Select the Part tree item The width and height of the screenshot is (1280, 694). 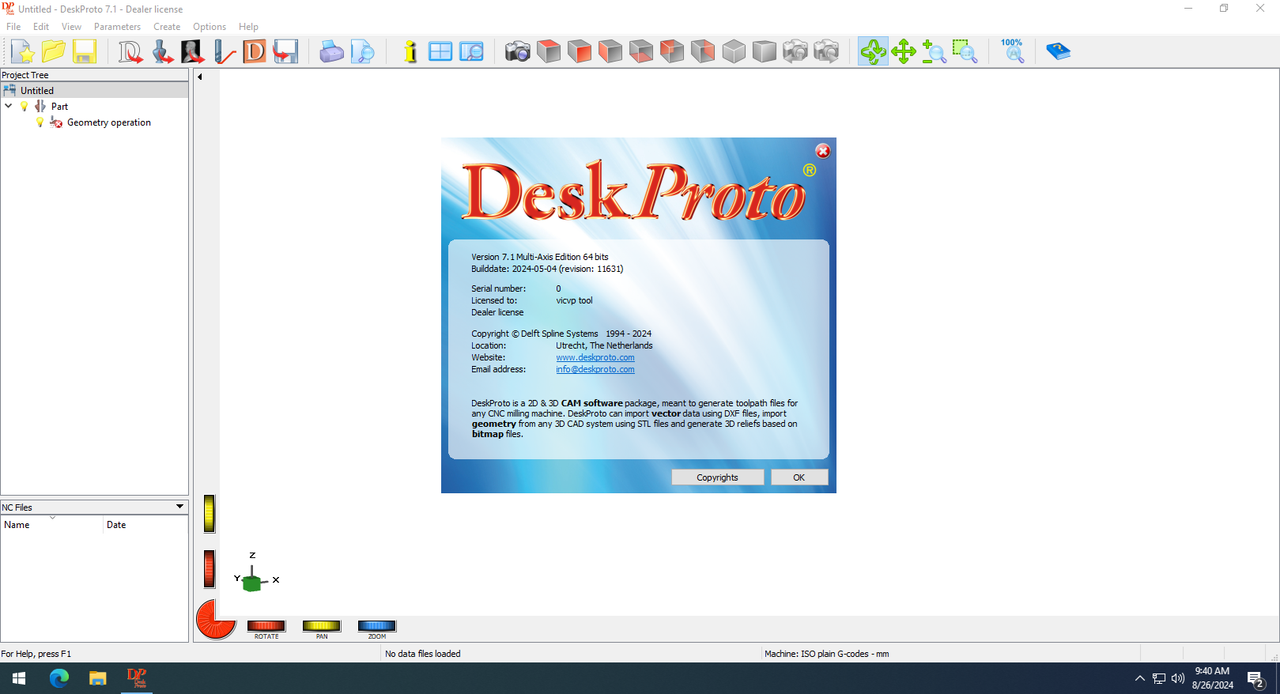(x=59, y=106)
